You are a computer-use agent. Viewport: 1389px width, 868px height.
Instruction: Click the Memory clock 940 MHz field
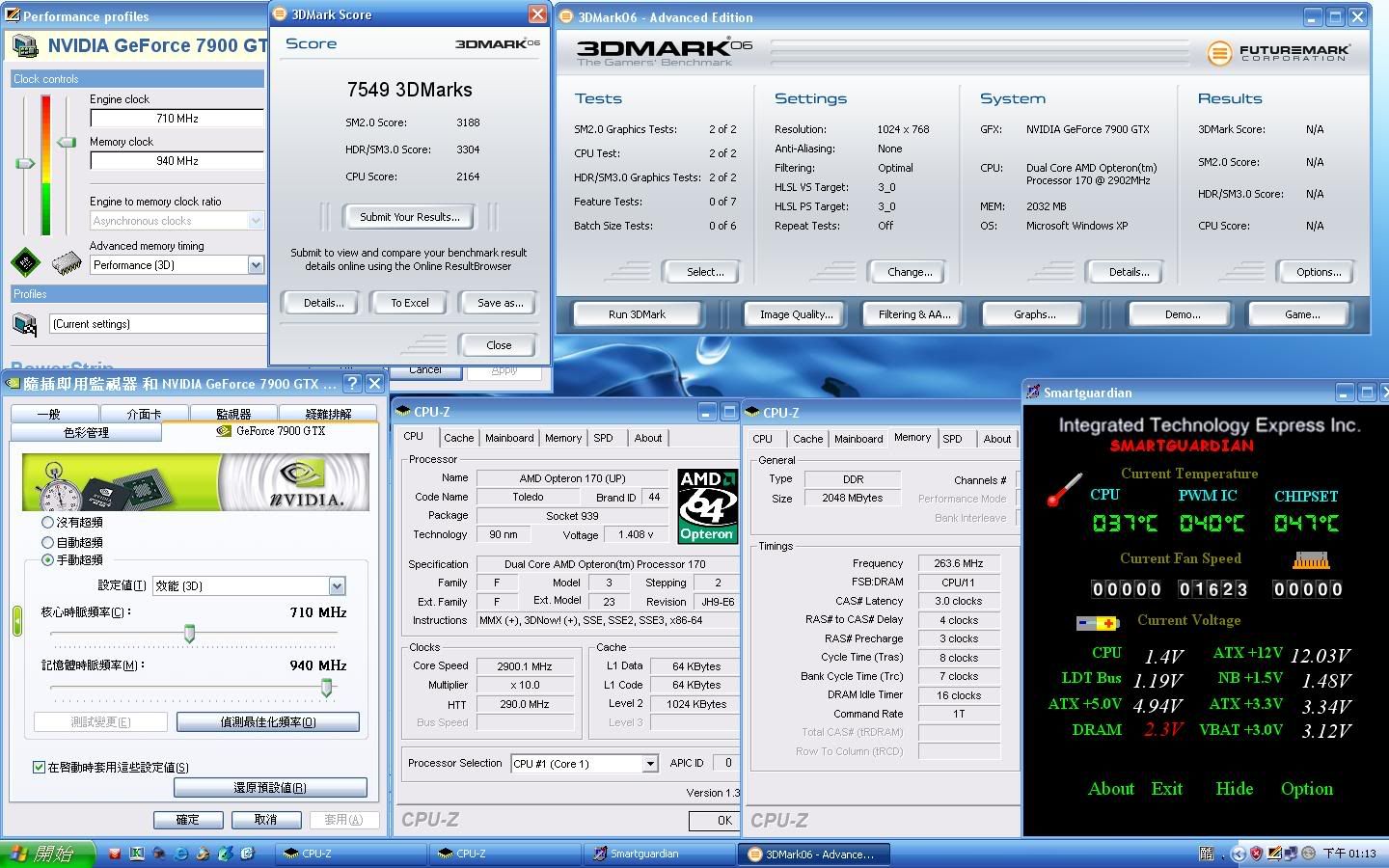pos(177,161)
